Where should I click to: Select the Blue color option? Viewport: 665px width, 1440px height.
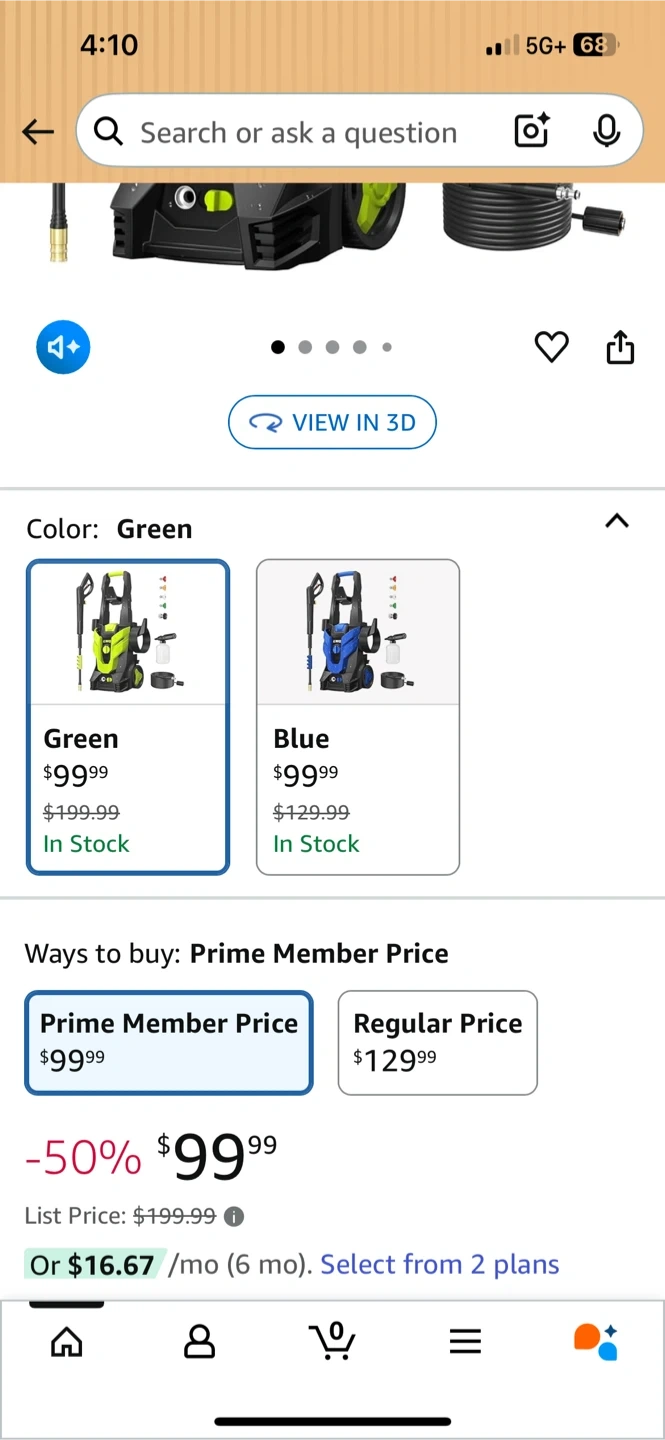tap(358, 717)
